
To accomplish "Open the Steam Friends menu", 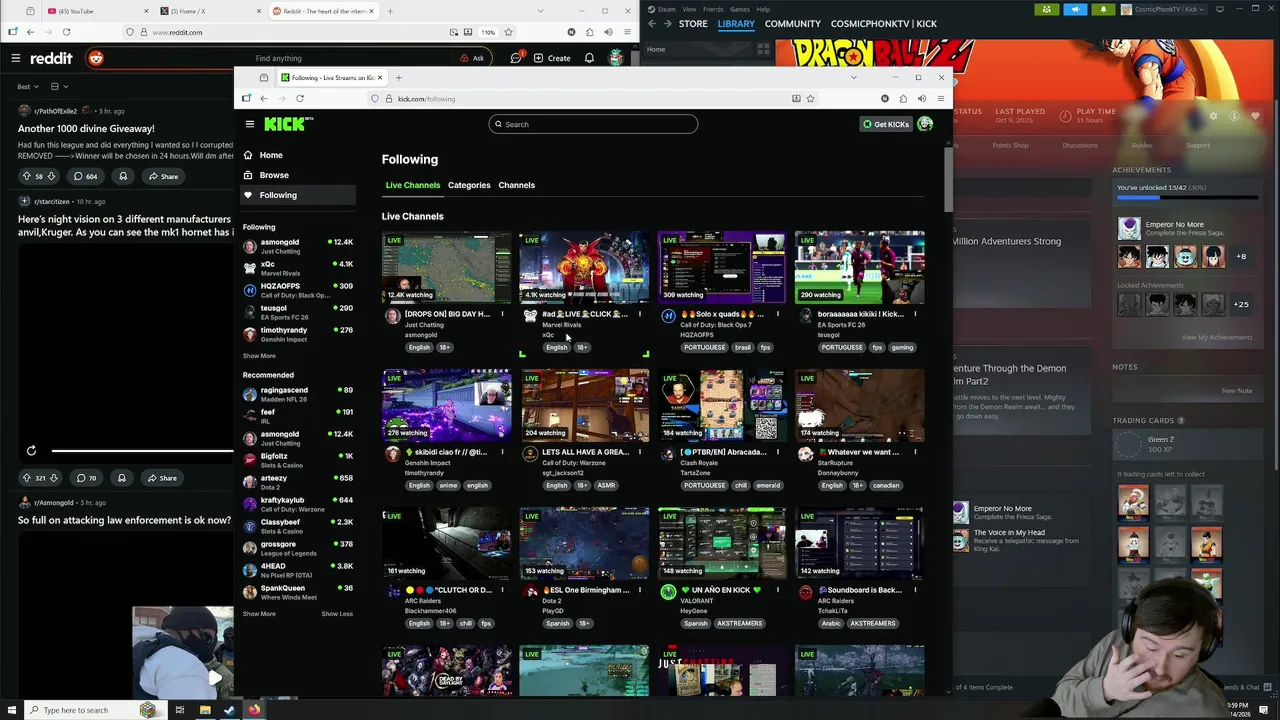I will pos(713,9).
